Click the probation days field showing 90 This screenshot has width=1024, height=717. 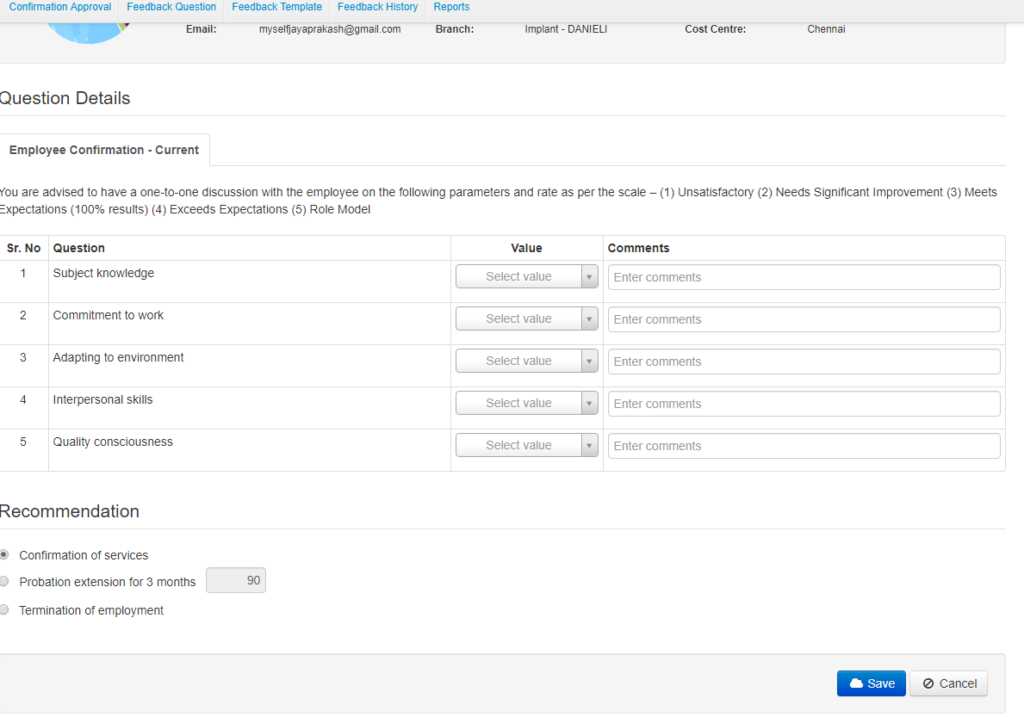tap(236, 581)
